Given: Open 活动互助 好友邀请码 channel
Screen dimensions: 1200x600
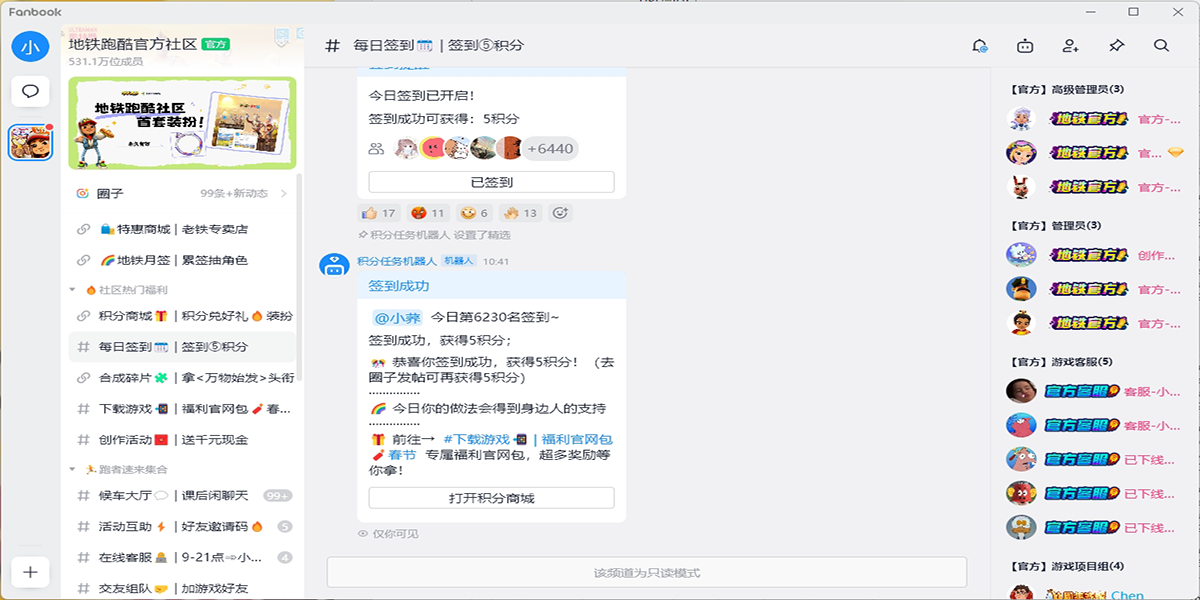Looking at the screenshot, I should [x=181, y=527].
